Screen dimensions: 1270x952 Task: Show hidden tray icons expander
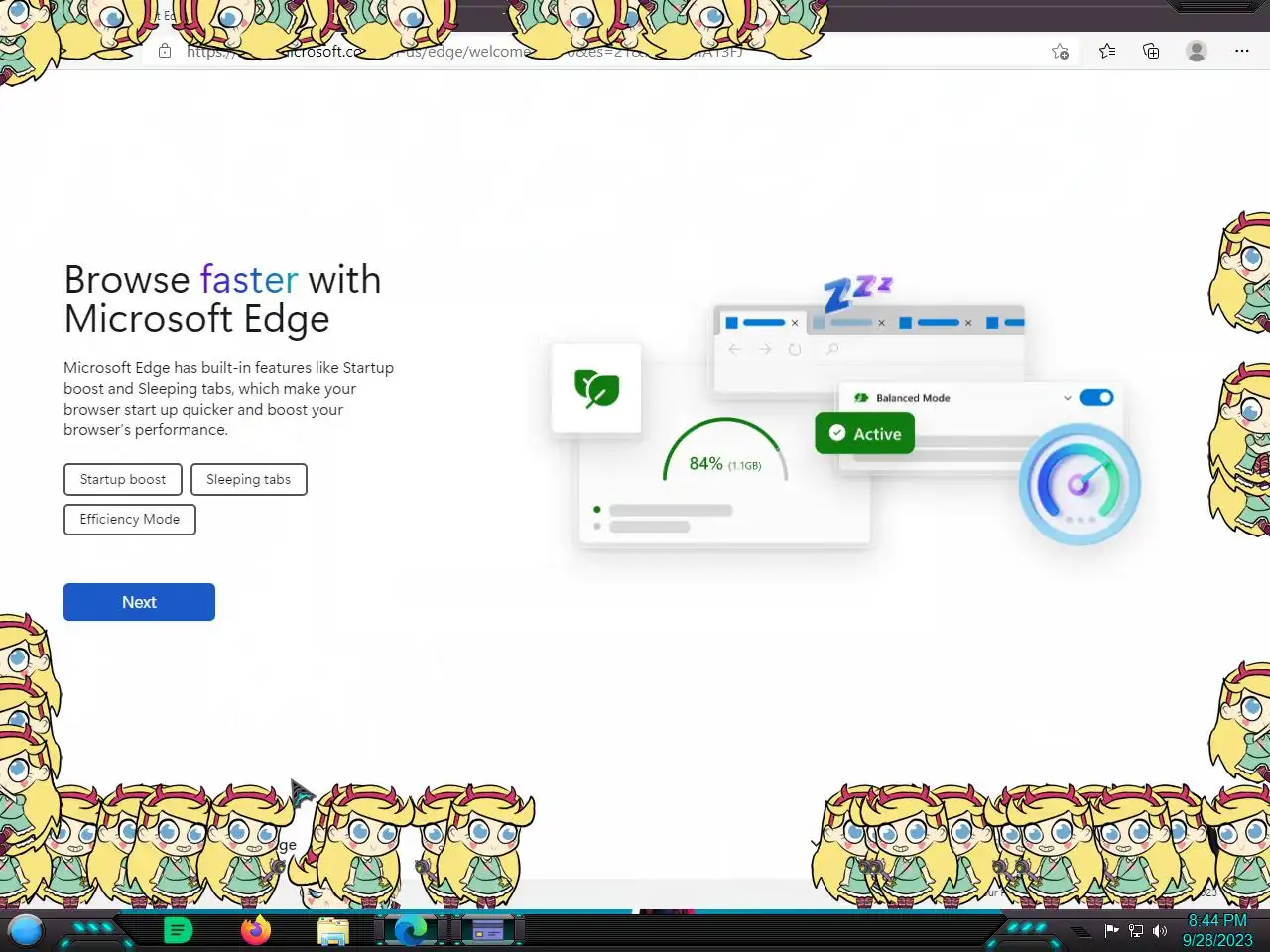tap(1081, 932)
